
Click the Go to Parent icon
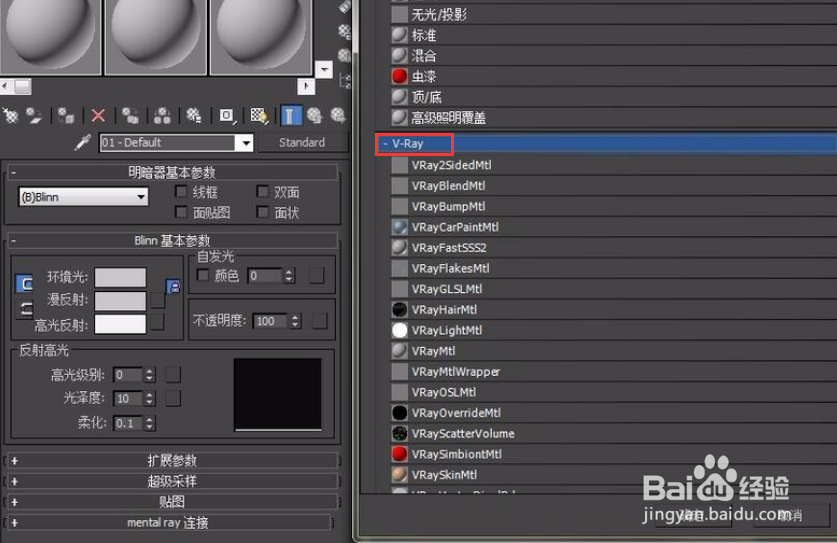pos(315,115)
